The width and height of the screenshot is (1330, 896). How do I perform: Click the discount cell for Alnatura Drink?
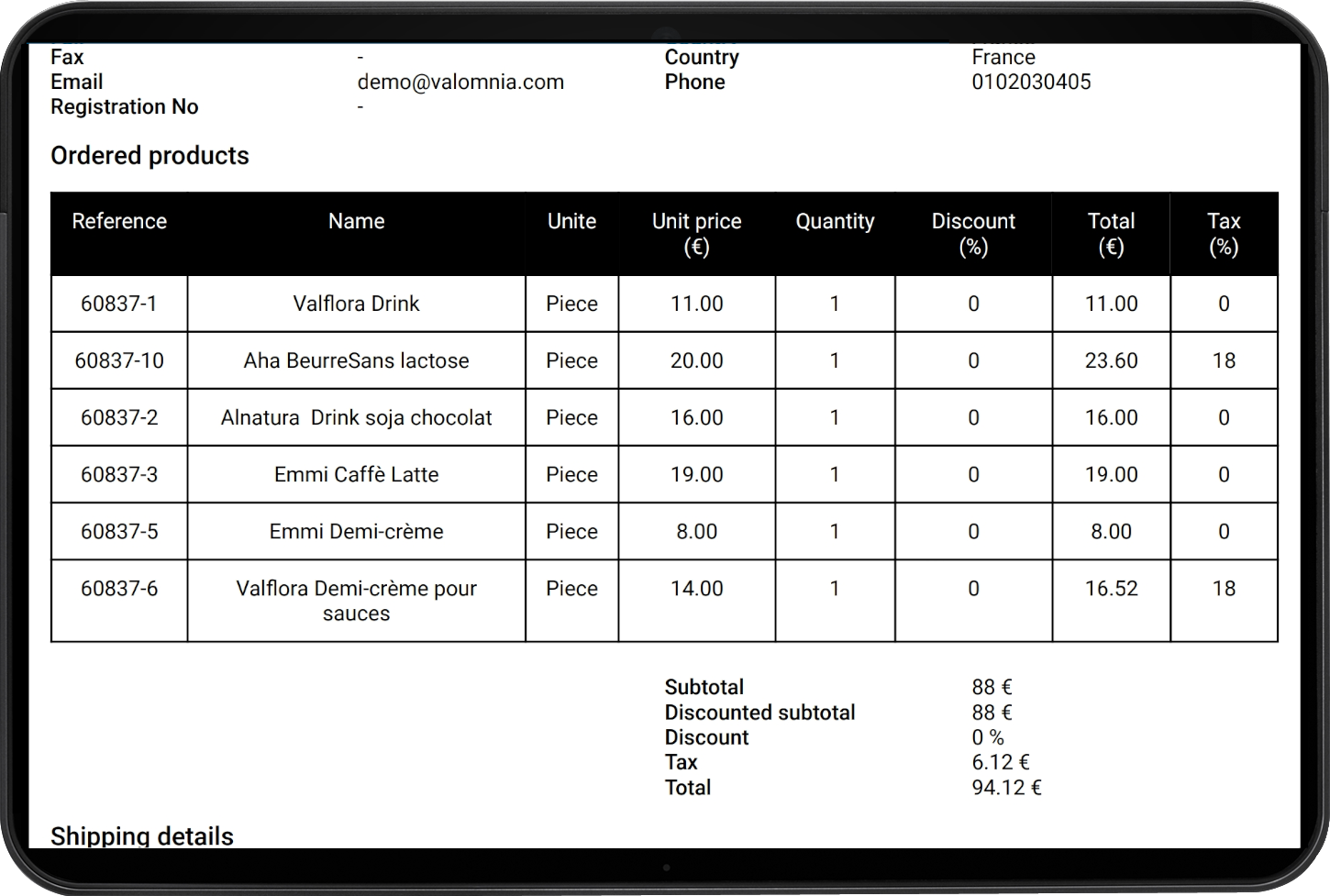pos(973,417)
